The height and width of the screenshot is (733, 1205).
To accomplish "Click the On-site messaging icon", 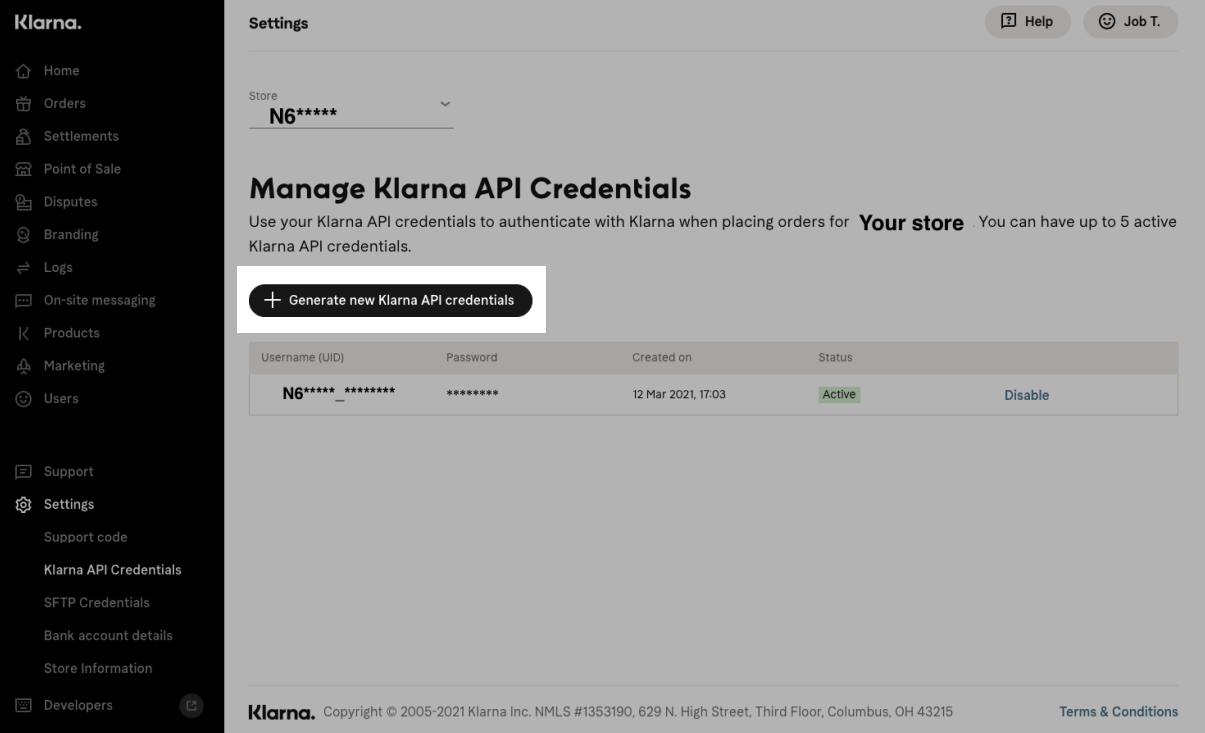I will 23,301.
